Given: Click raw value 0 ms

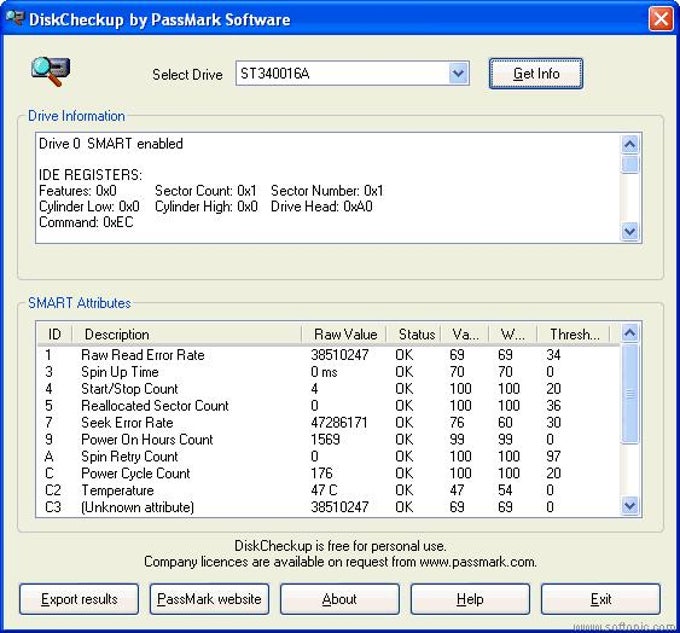Looking at the screenshot, I should 324,372.
